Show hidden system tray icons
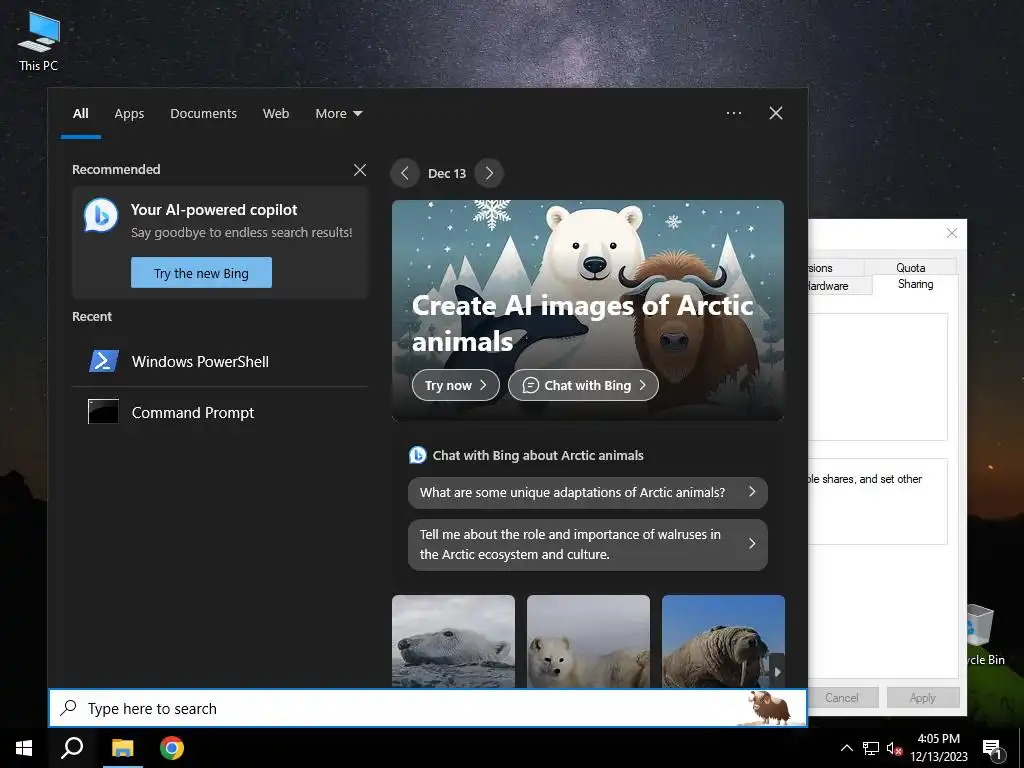1024x768 pixels. [846, 748]
